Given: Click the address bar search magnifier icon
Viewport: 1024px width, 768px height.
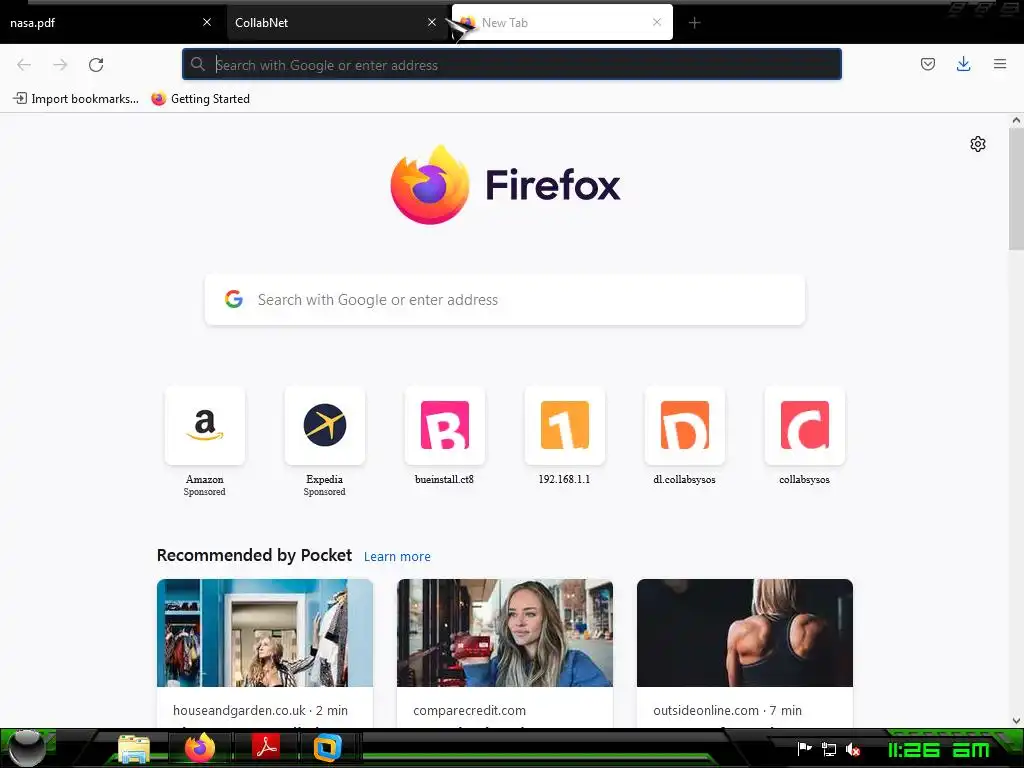Looking at the screenshot, I should click(x=198, y=64).
